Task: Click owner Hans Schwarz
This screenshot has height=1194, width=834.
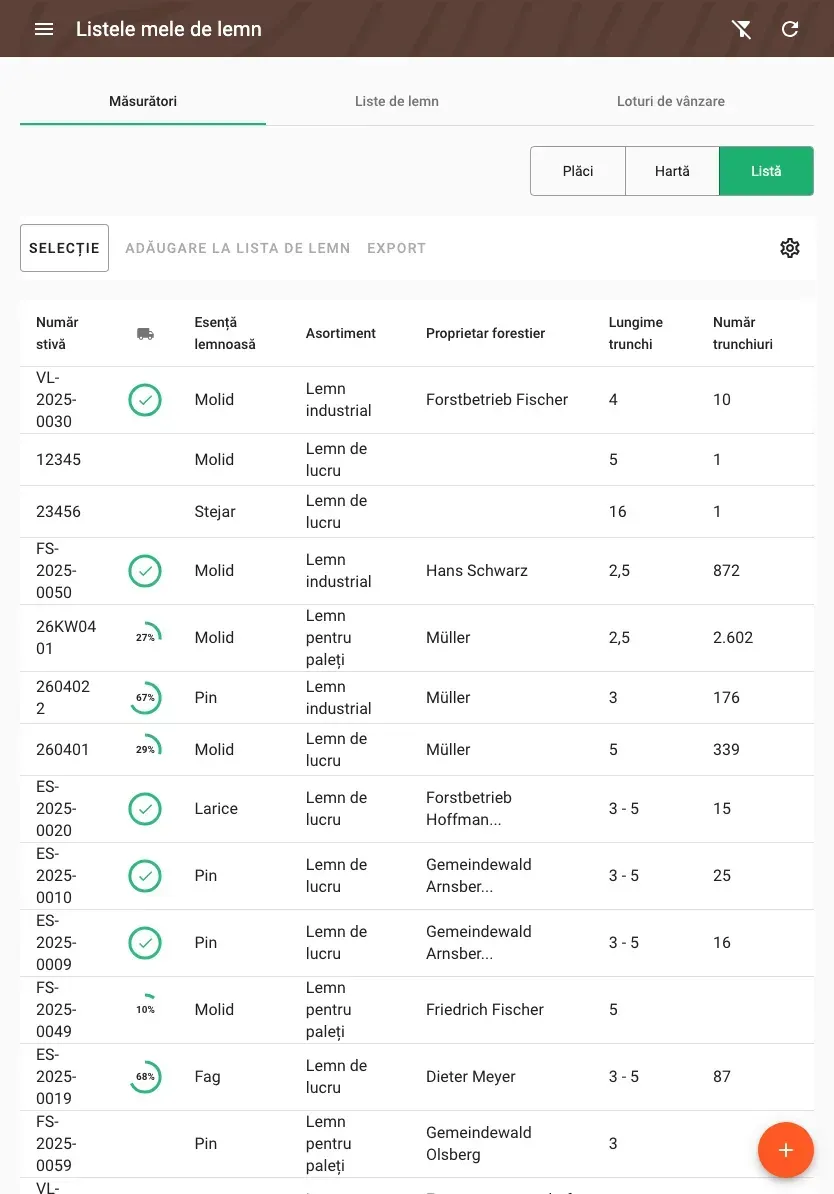Action: point(477,571)
